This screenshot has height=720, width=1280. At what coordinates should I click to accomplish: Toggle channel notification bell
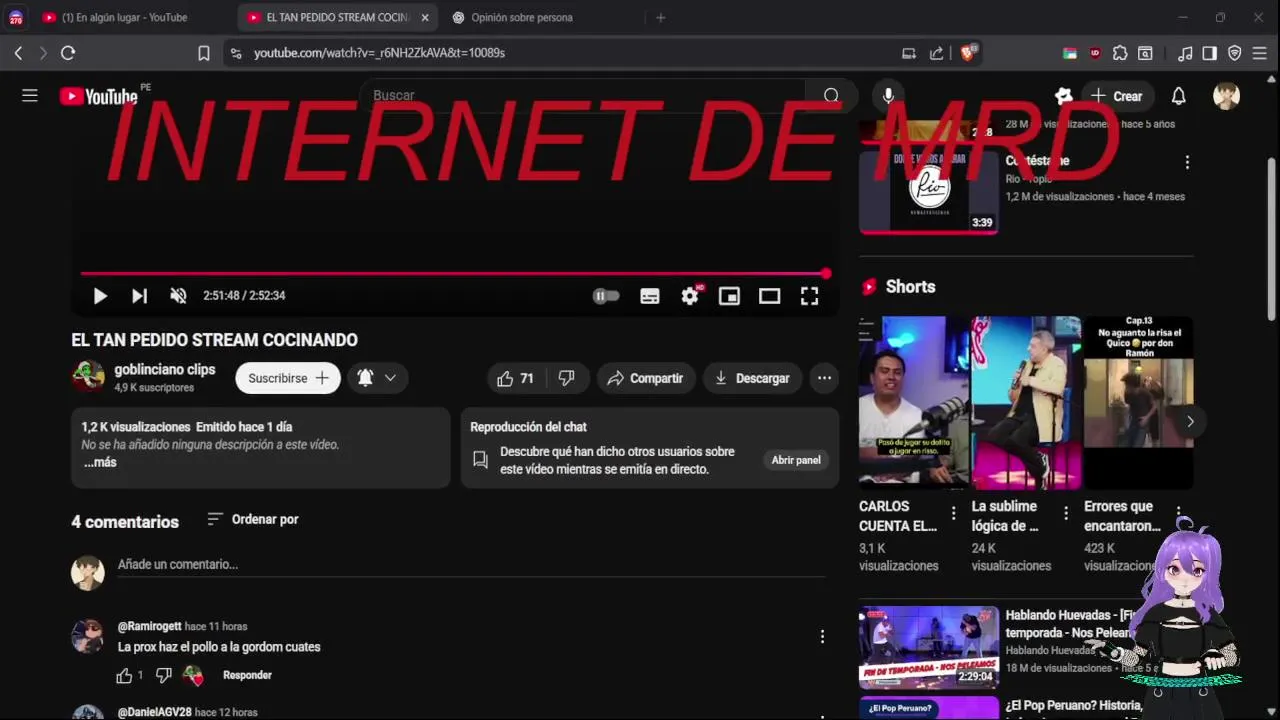365,378
